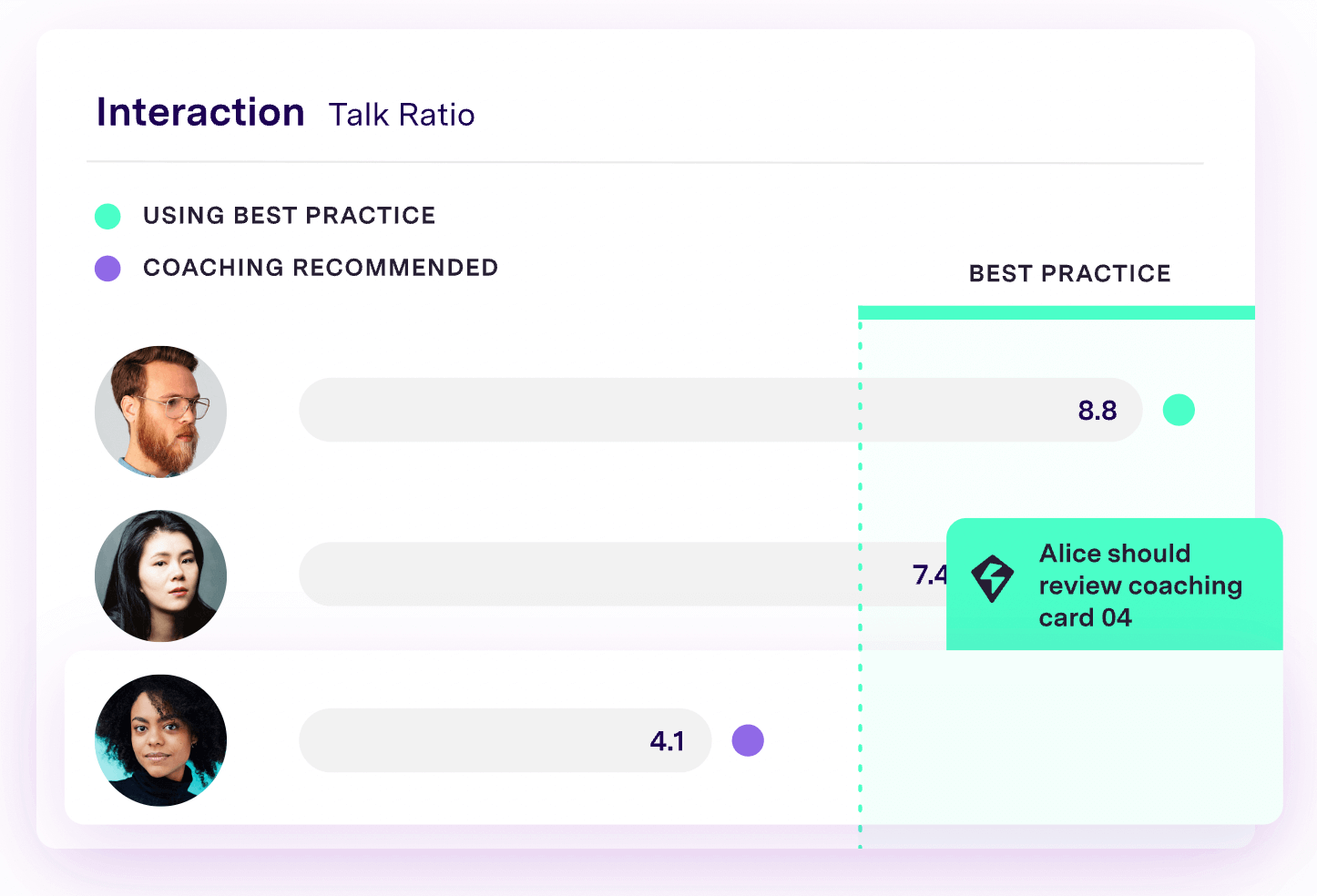The height and width of the screenshot is (896, 1317).
Task: Open the Interaction section header
Action: (x=199, y=111)
